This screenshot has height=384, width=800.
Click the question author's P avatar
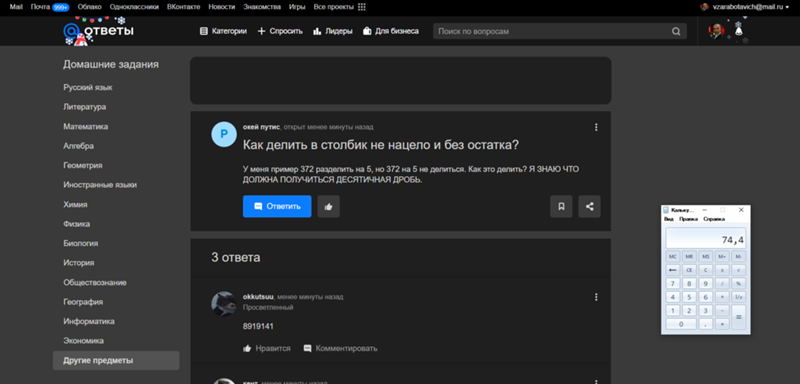click(223, 135)
